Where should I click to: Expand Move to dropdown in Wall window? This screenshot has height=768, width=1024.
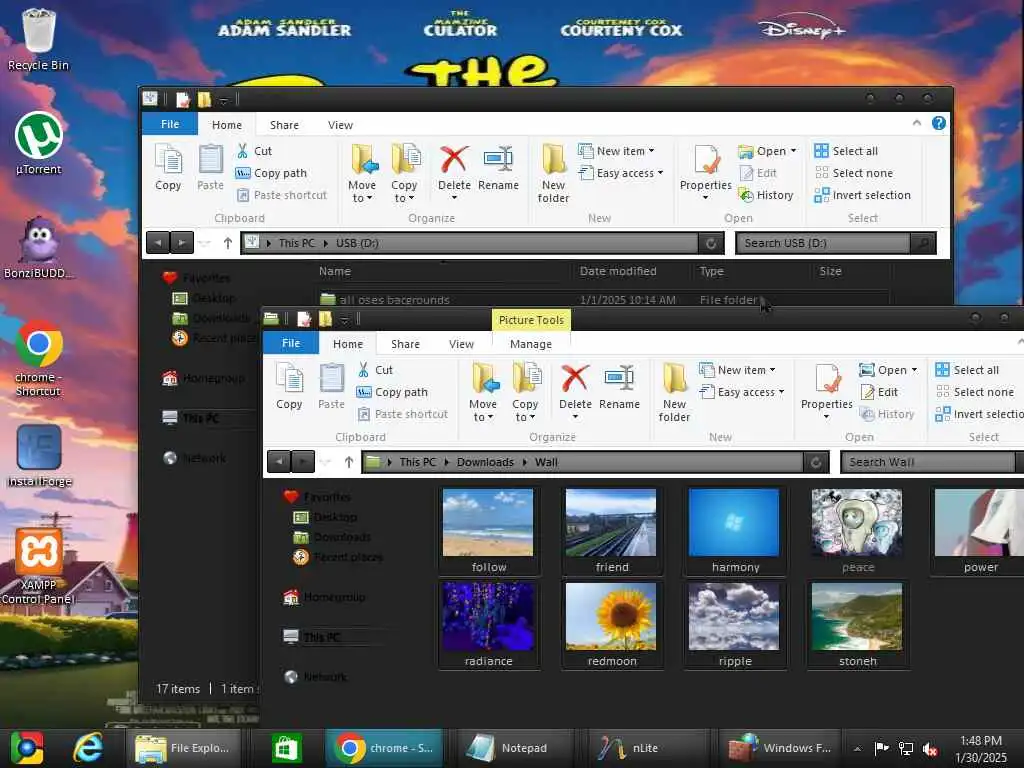(x=483, y=417)
